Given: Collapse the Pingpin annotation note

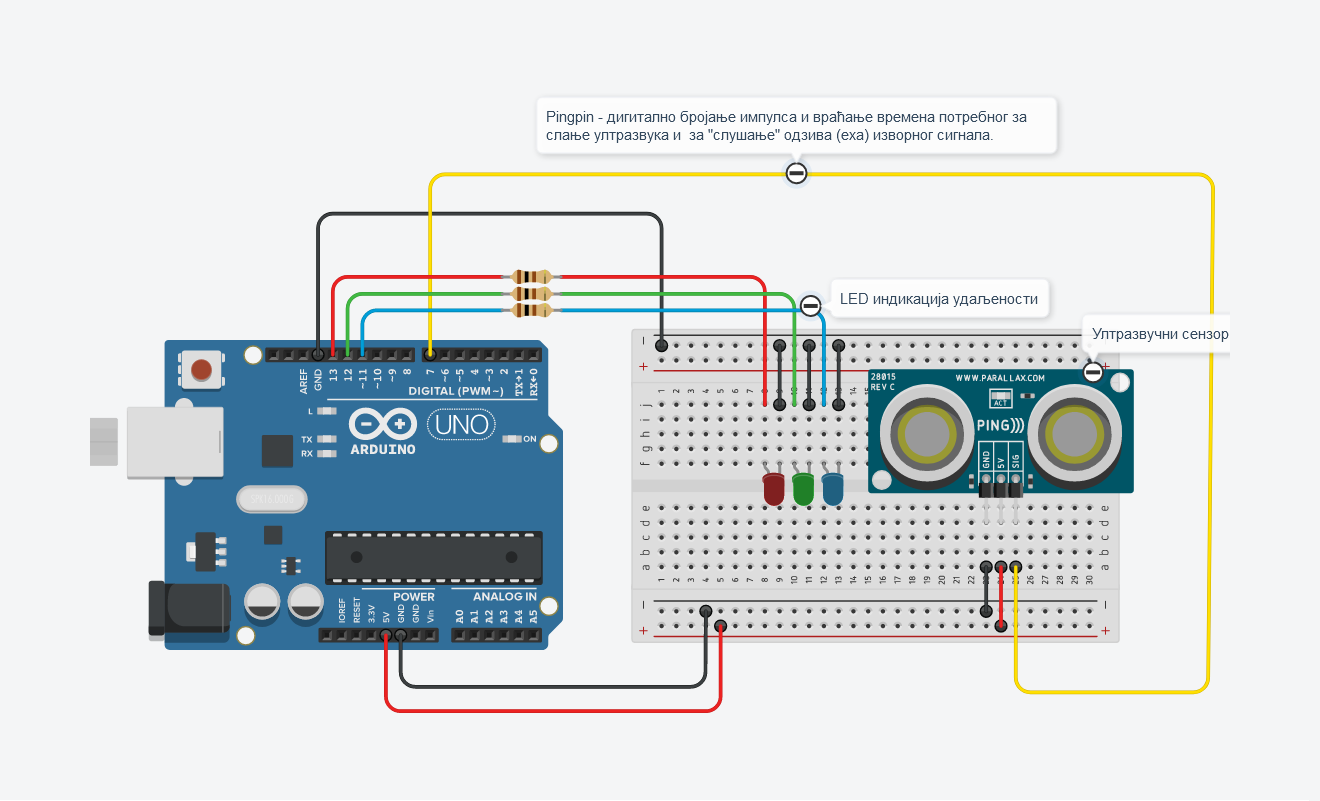Looking at the screenshot, I should (x=796, y=173).
